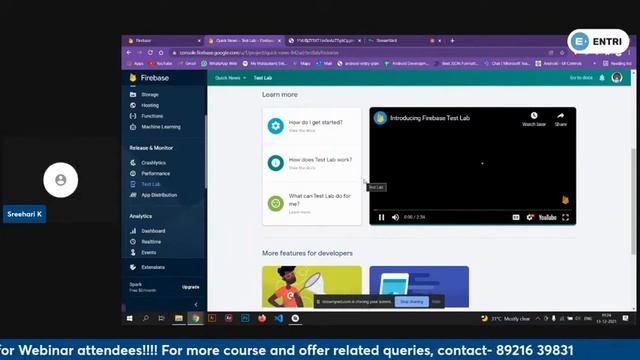
Task: Reload the page with refresh icon
Action: 150,53
